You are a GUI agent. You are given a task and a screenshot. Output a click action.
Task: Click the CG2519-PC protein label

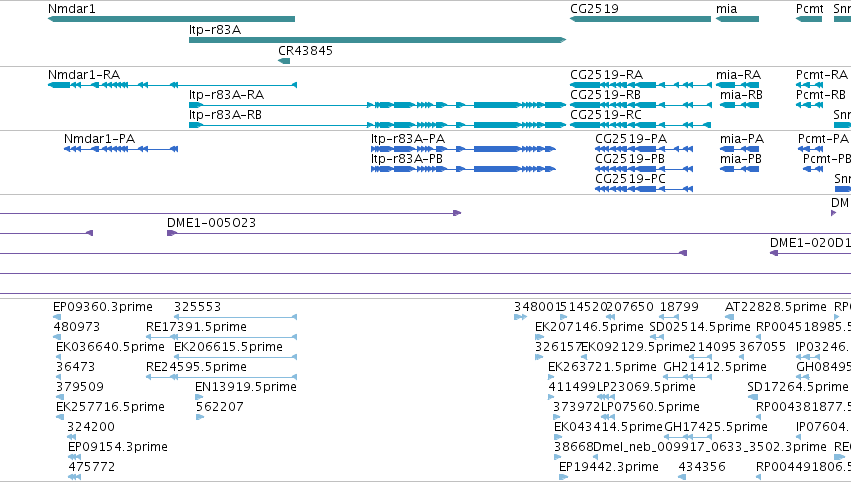tap(631, 179)
